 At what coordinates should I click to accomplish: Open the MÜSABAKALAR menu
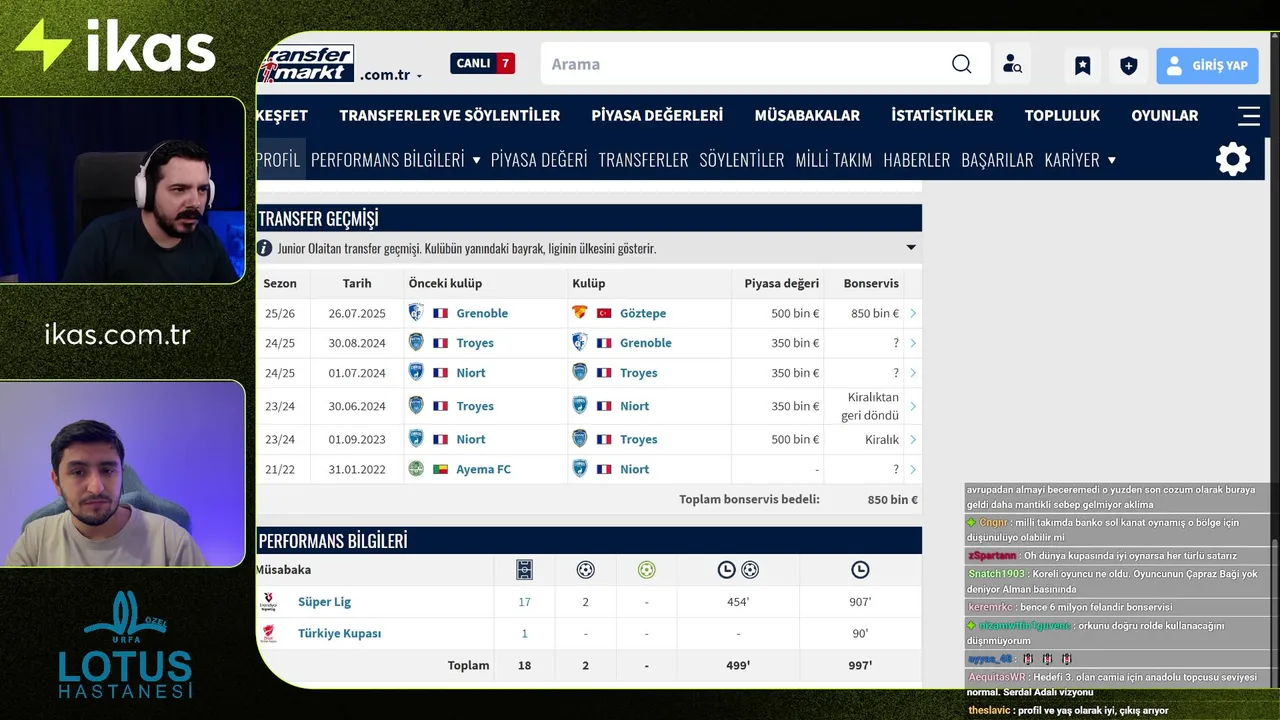coord(807,115)
